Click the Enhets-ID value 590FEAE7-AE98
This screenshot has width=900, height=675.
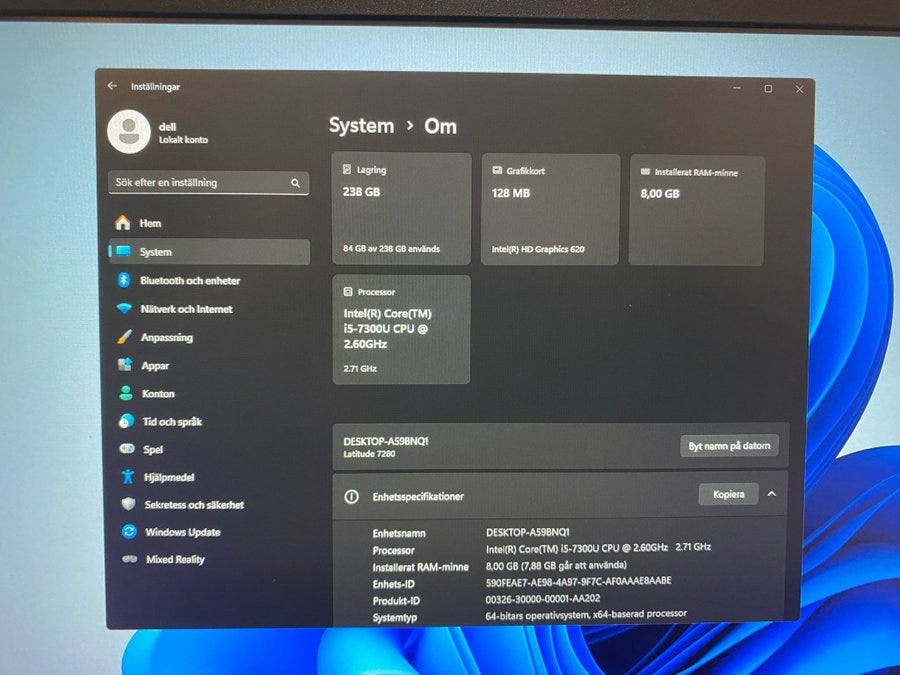coord(578,581)
